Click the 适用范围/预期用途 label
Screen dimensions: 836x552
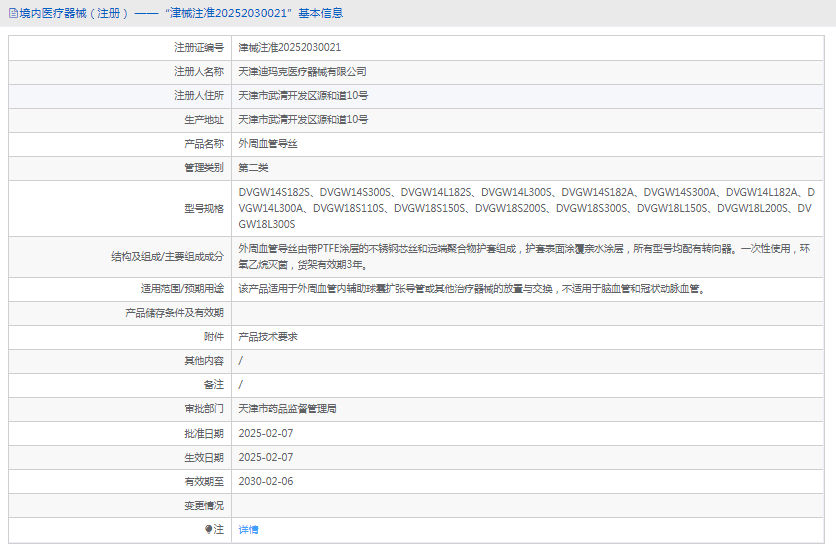pyautogui.click(x=182, y=289)
